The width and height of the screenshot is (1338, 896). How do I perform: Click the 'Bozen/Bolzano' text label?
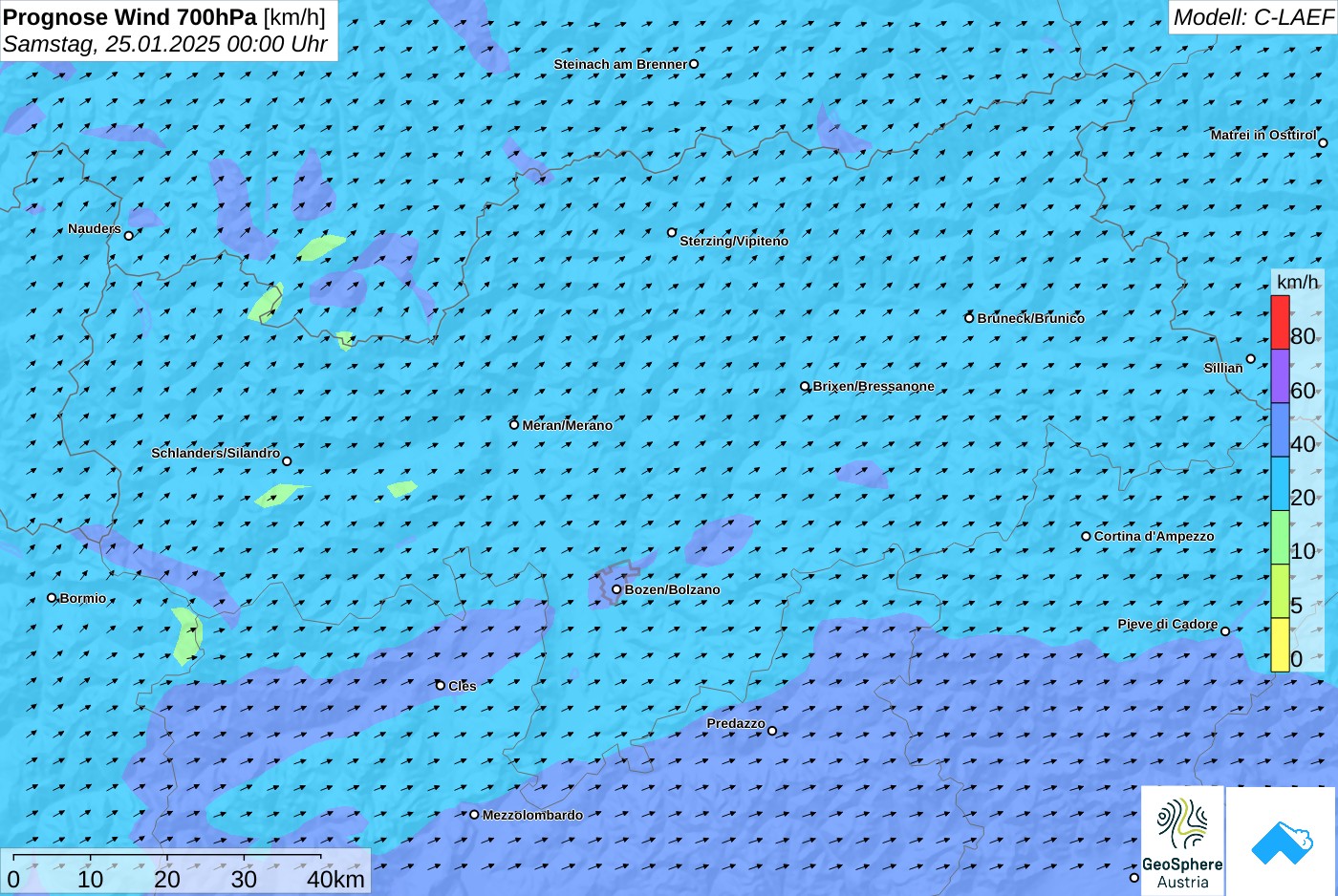(673, 589)
